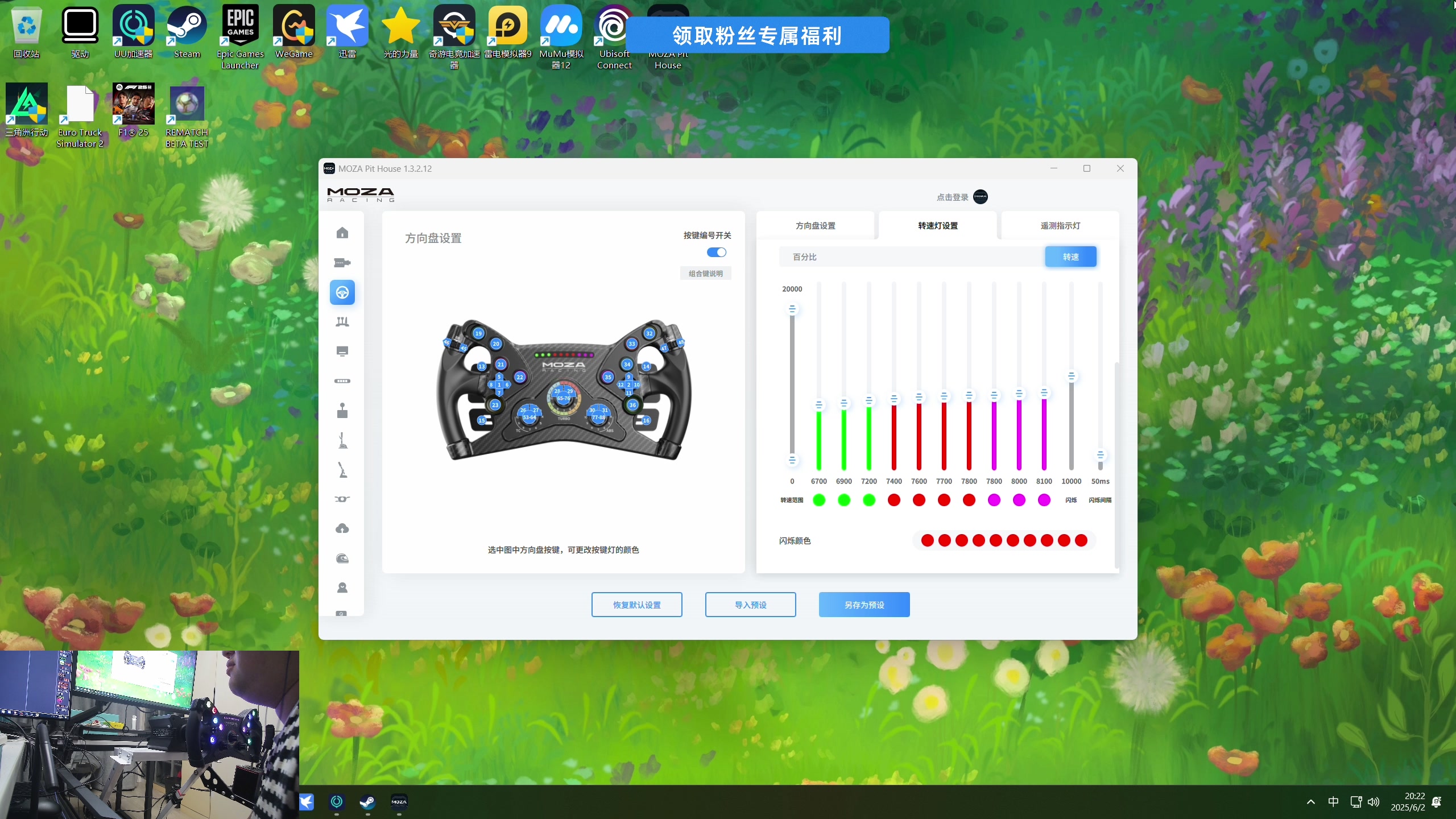Click the 10000 flash slider handle
This screenshot has width=1456, height=819.
point(1072,377)
